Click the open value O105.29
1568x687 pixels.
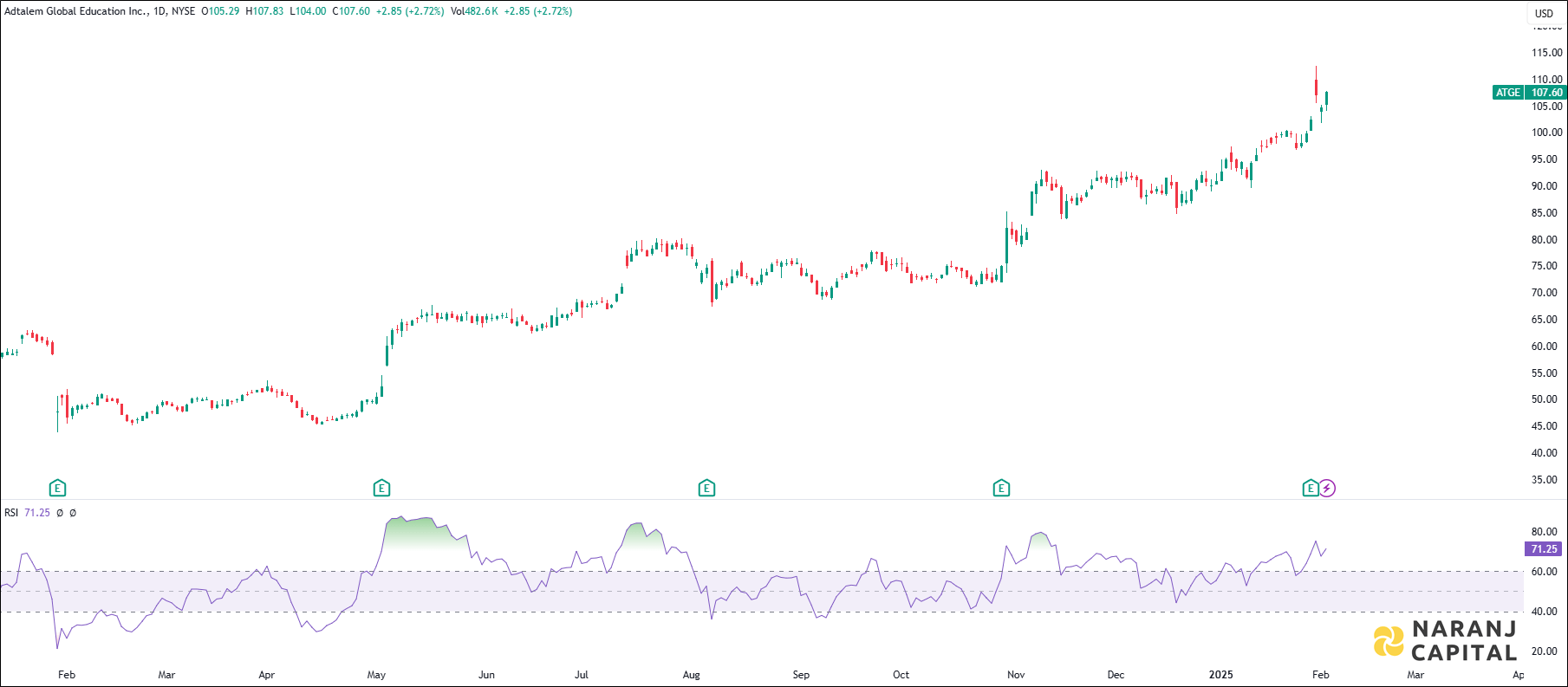(x=220, y=11)
